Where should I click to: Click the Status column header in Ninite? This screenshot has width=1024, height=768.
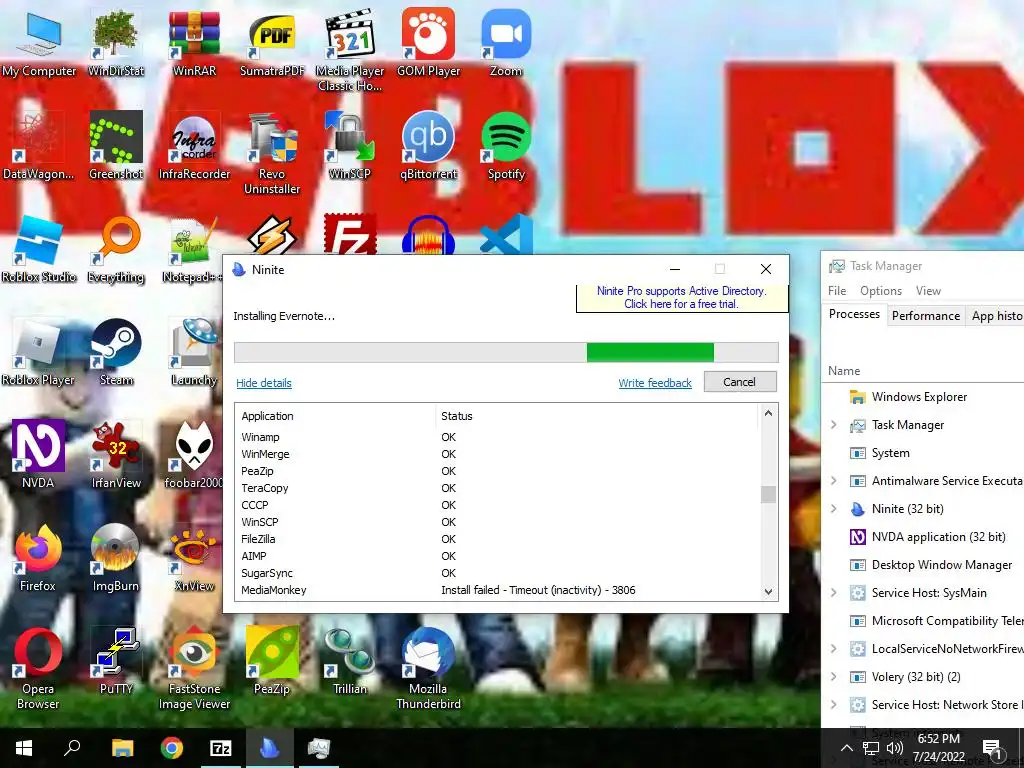click(598, 416)
